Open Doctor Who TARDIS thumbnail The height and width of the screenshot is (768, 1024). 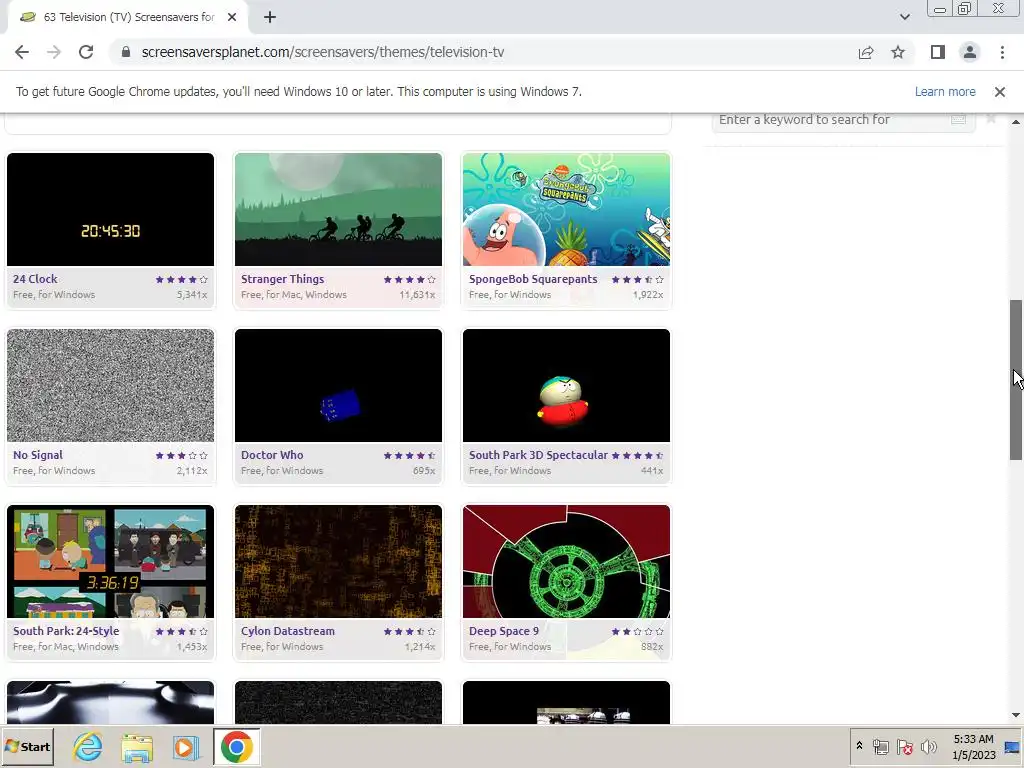click(x=338, y=385)
